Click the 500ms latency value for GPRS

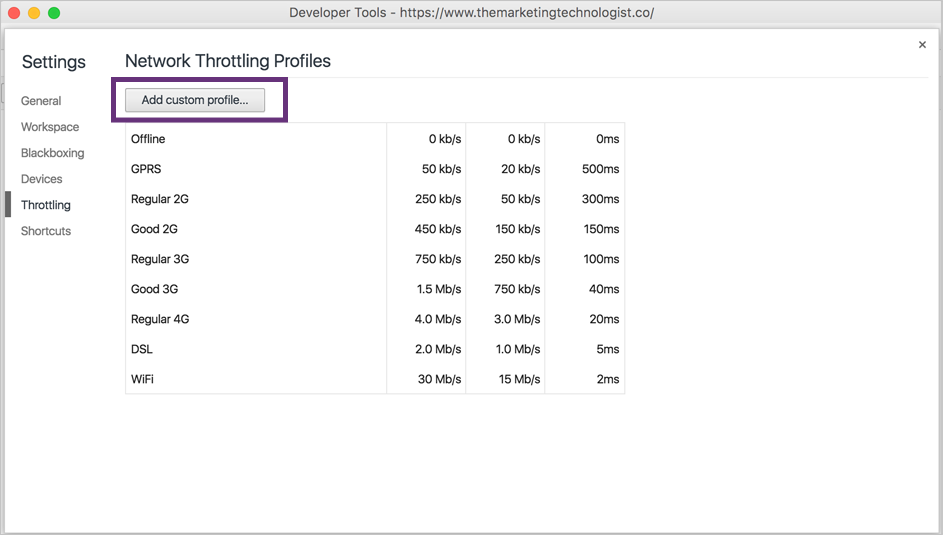point(600,169)
